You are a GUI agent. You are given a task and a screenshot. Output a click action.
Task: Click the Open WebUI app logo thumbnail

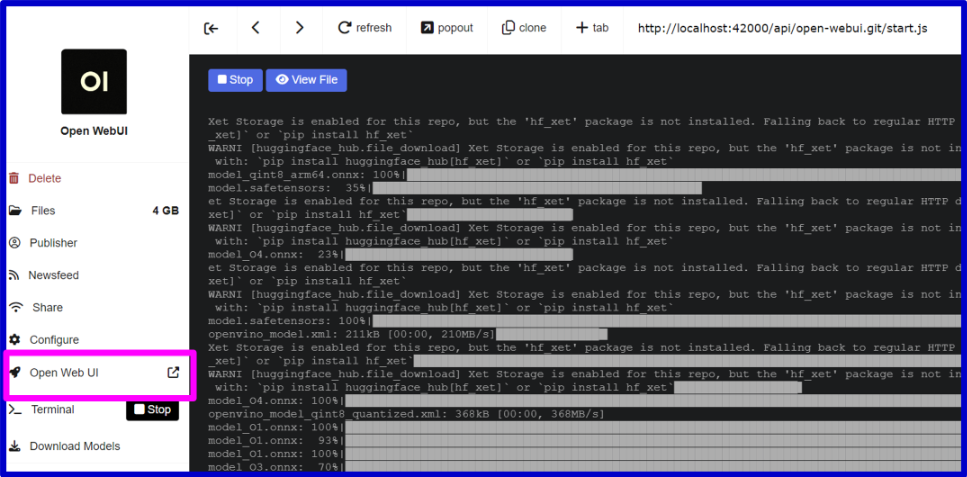pos(94,81)
